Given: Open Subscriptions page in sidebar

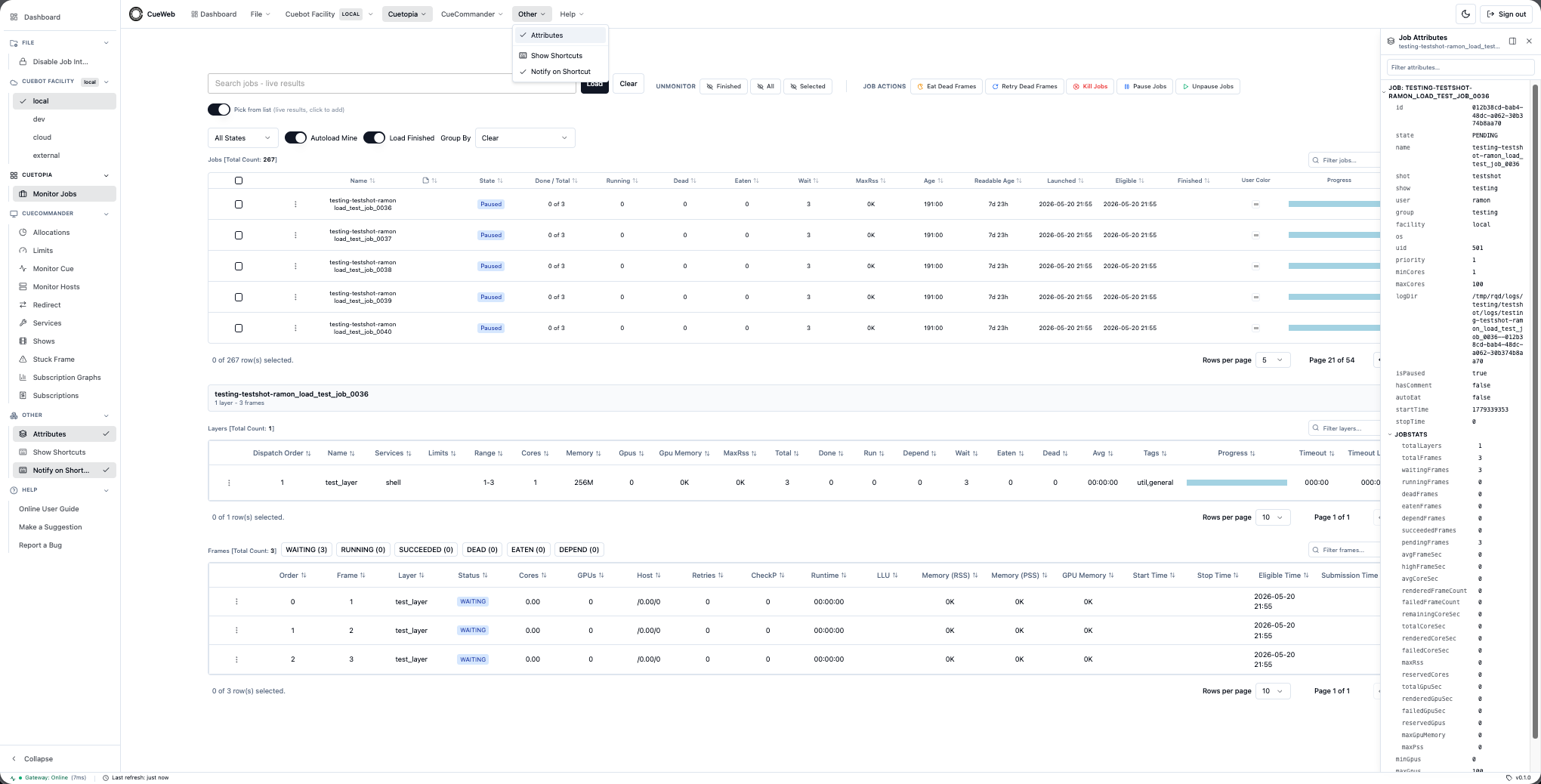Looking at the screenshot, I should pos(55,396).
